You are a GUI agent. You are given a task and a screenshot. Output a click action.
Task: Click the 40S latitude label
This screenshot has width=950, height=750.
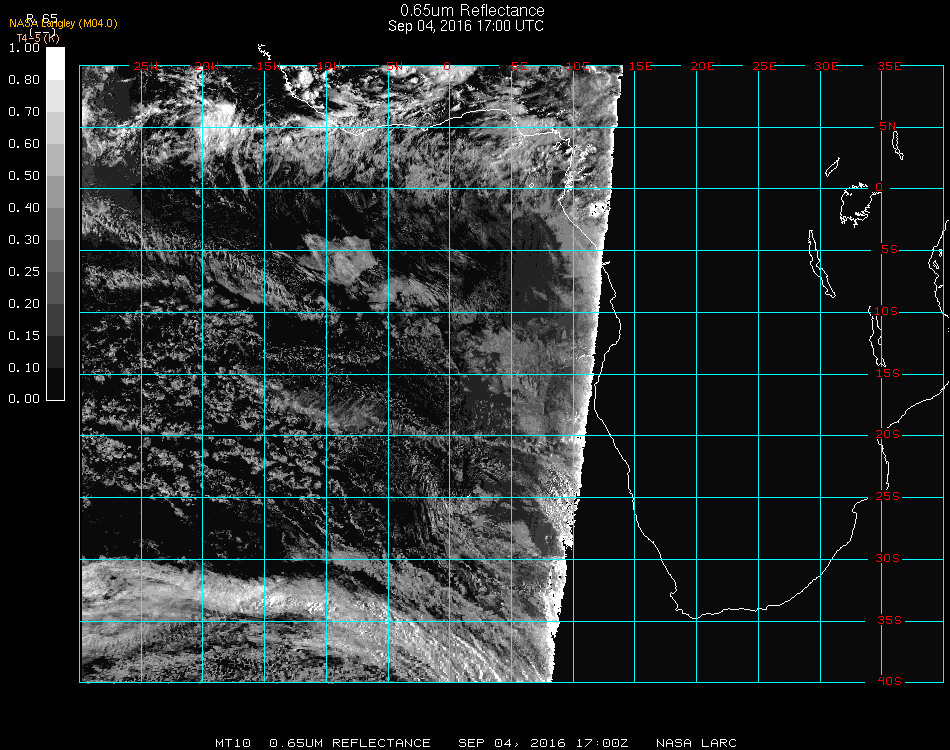pos(889,682)
